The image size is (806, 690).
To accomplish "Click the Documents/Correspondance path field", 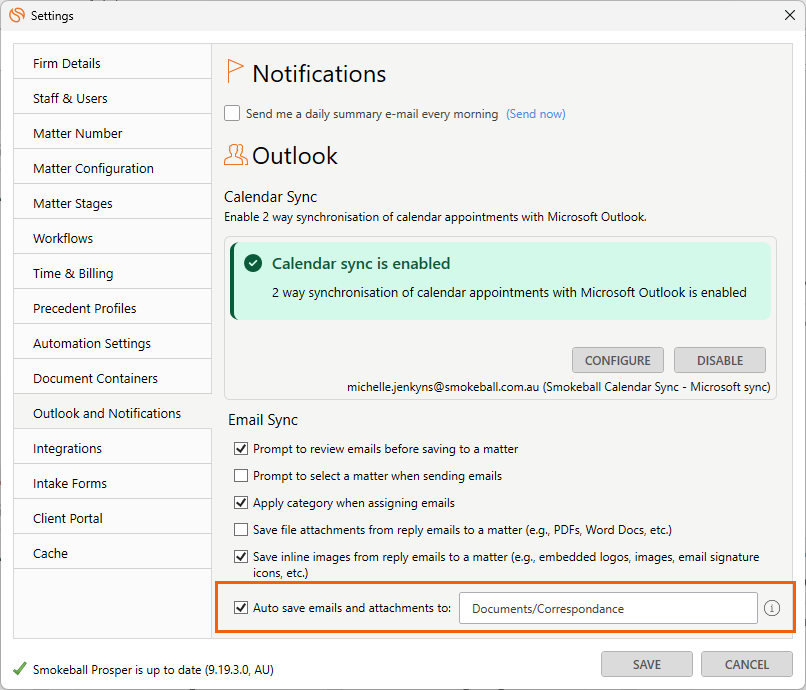I will (608, 608).
